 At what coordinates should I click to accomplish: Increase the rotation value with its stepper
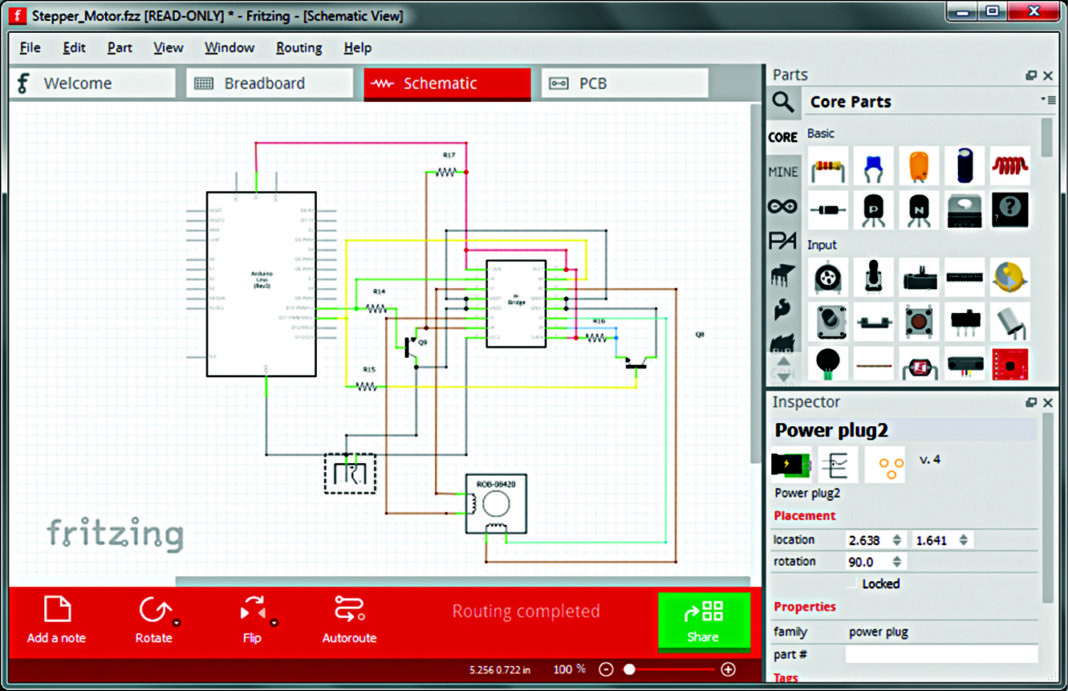tap(898, 557)
